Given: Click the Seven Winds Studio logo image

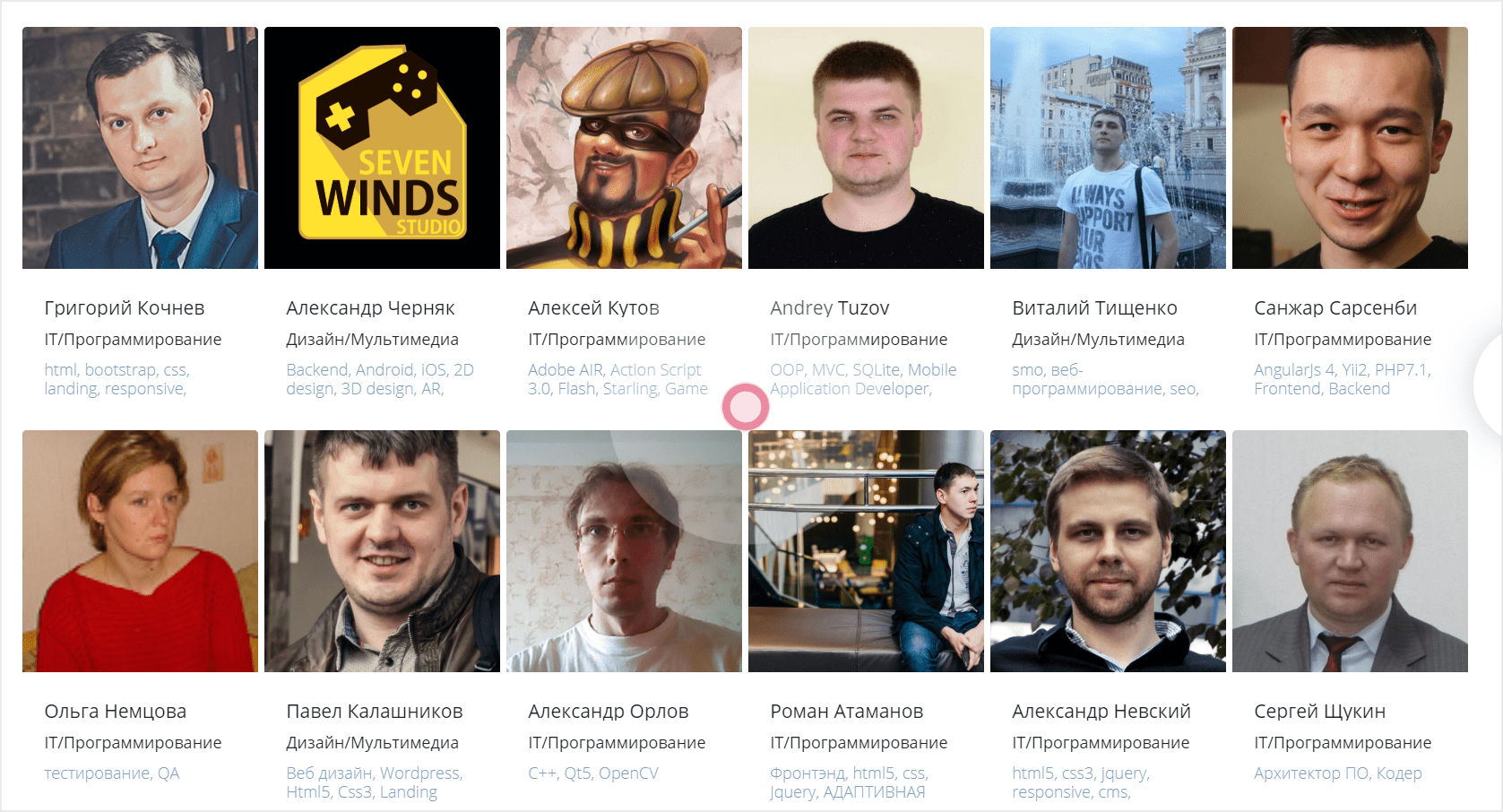Looking at the screenshot, I should [382, 148].
